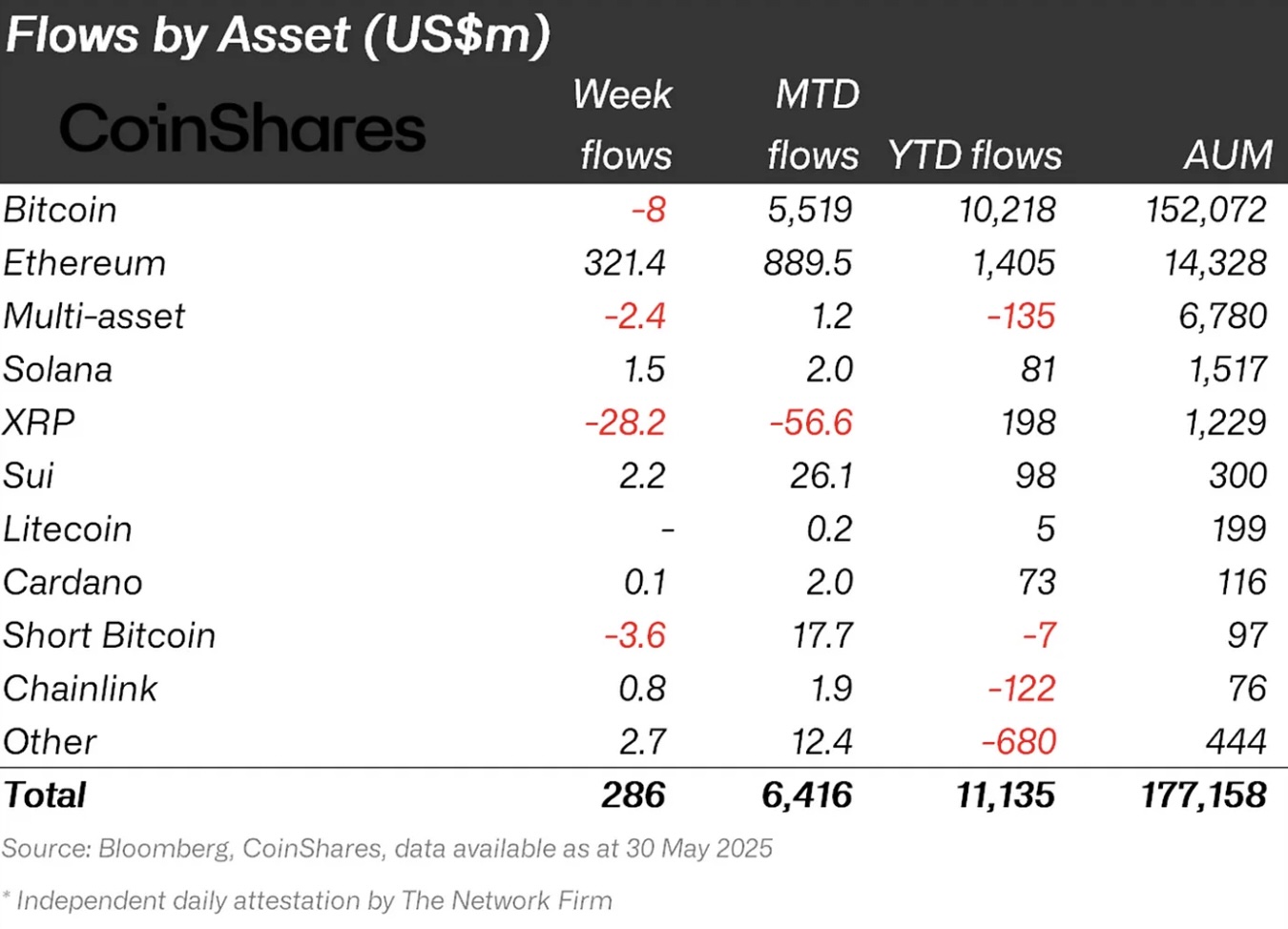Click the Total AUM value 177,158

point(1204,795)
